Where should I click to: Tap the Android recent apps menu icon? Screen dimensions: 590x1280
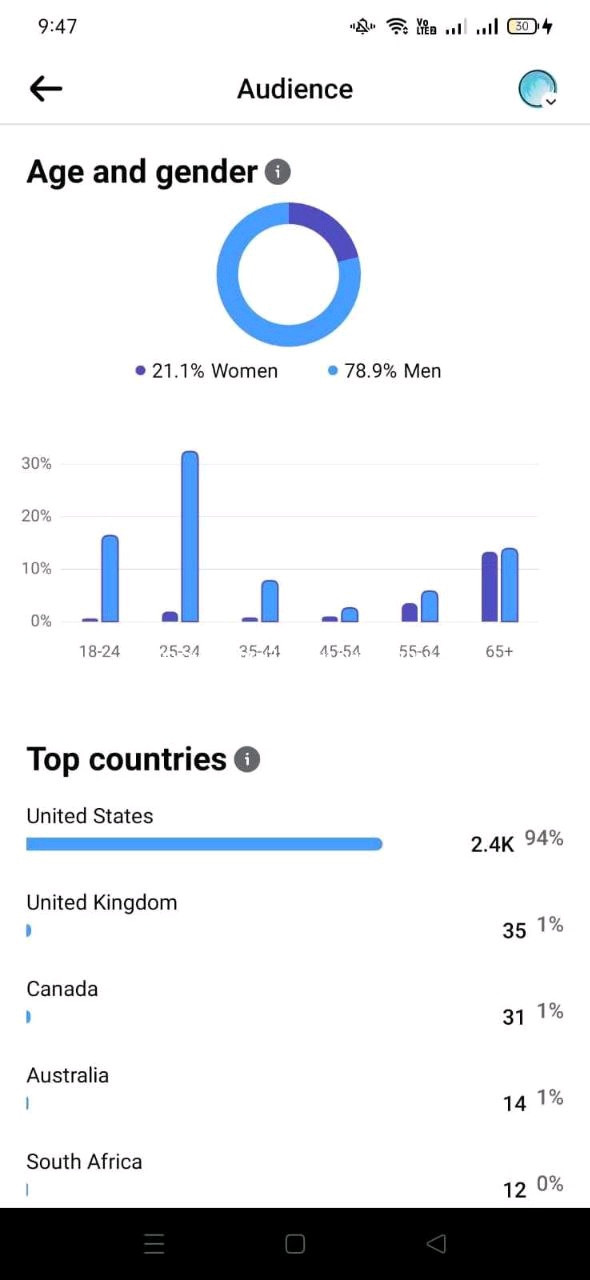point(154,1243)
